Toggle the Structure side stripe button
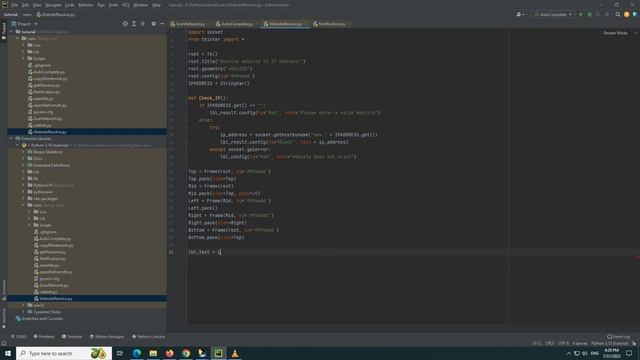 pyautogui.click(x=4, y=290)
